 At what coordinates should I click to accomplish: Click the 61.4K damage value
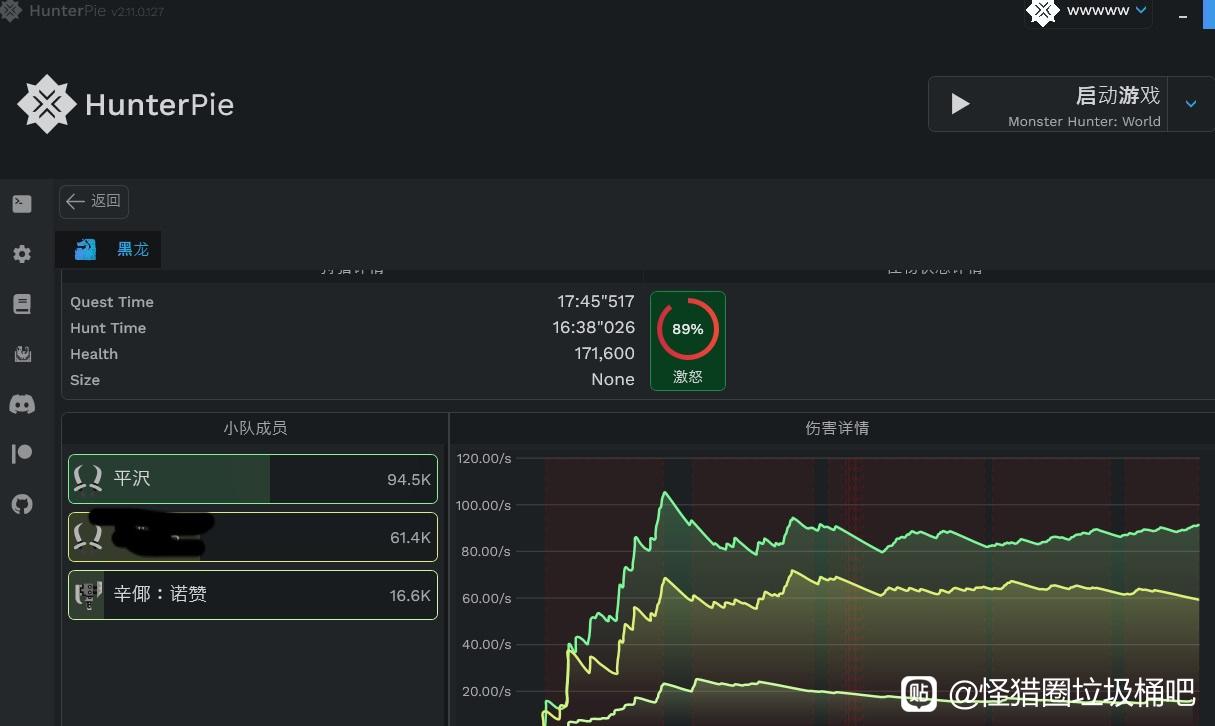[x=410, y=538]
